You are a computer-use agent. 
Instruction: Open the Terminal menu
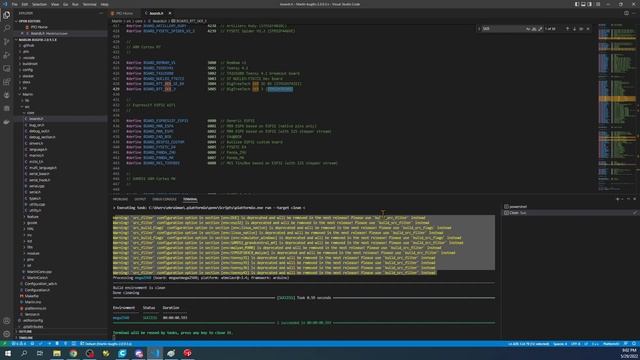(89, 4)
